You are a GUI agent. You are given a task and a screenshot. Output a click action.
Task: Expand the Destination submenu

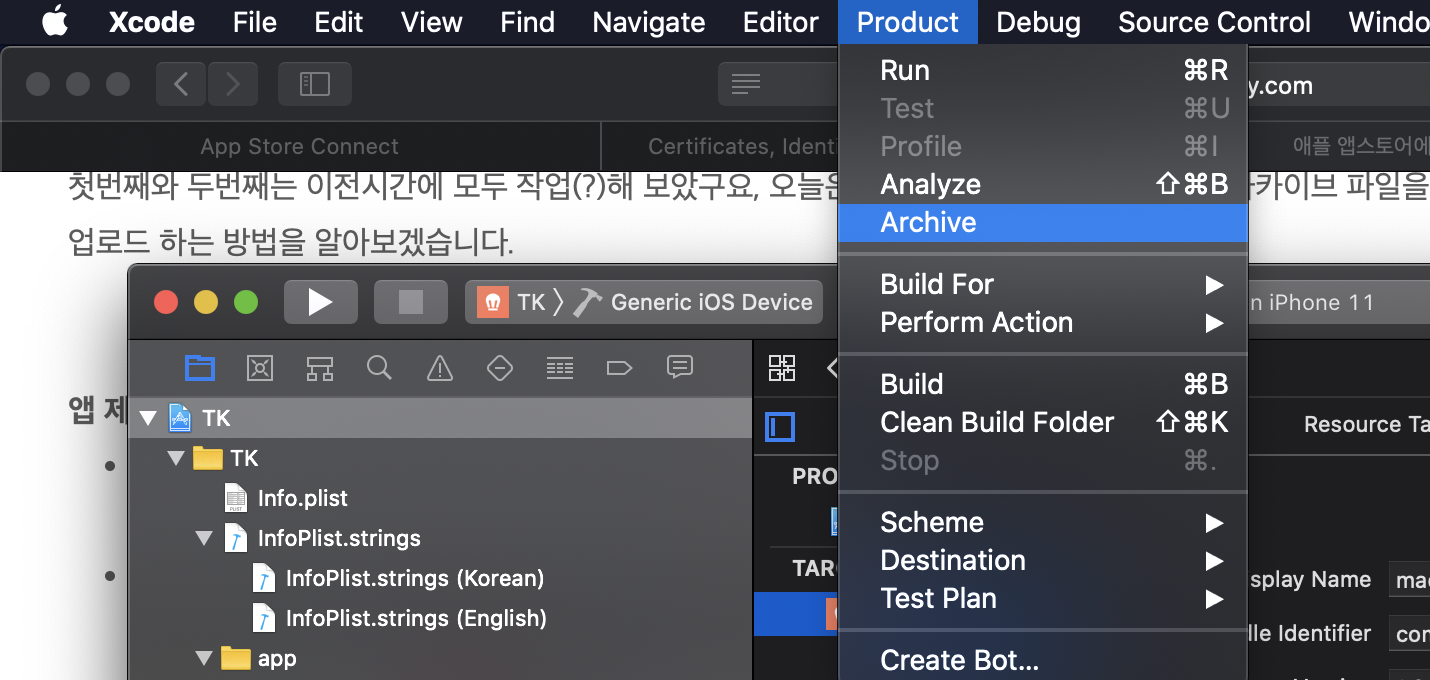(1043, 561)
